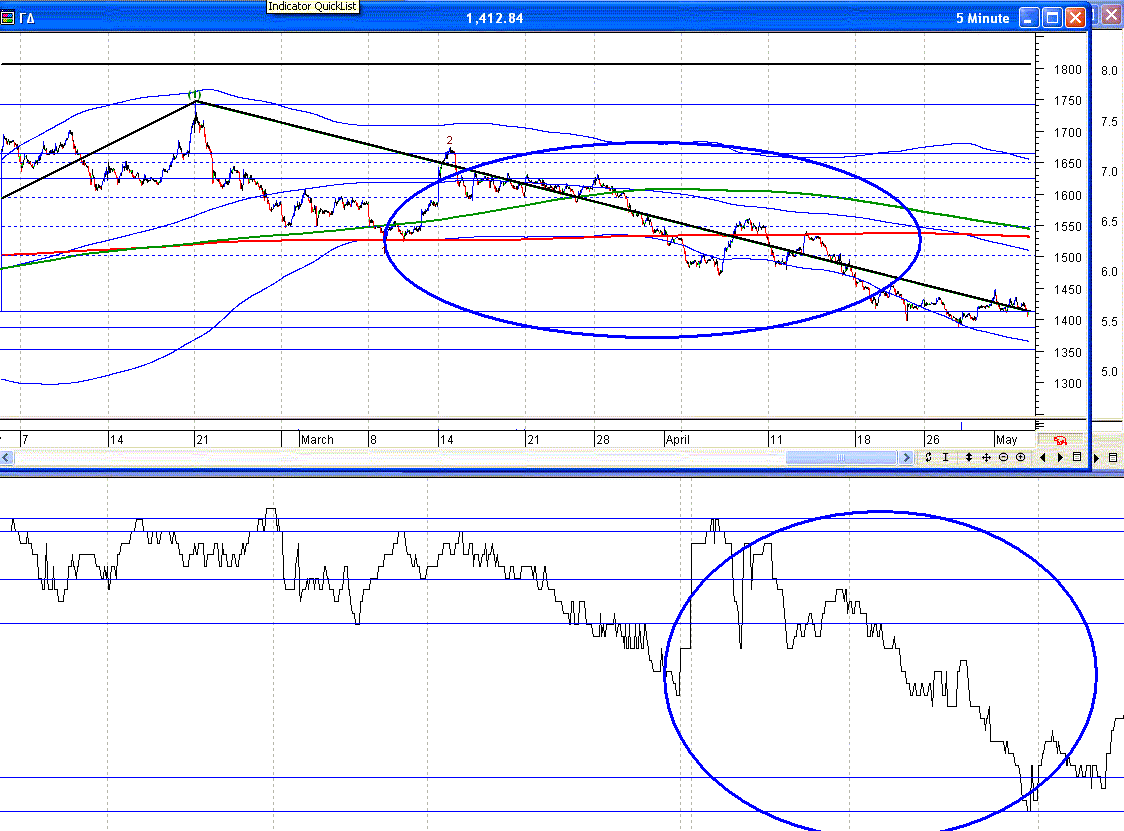Click the horizontal scrollbar thumb
The image size is (1124, 831).
(841, 457)
